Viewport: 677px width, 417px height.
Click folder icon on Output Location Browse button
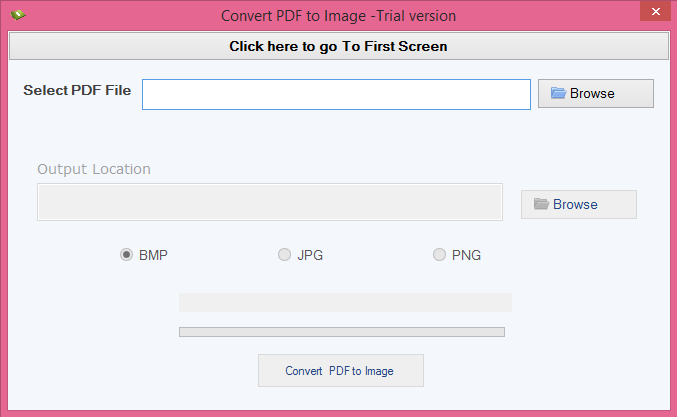pos(541,204)
